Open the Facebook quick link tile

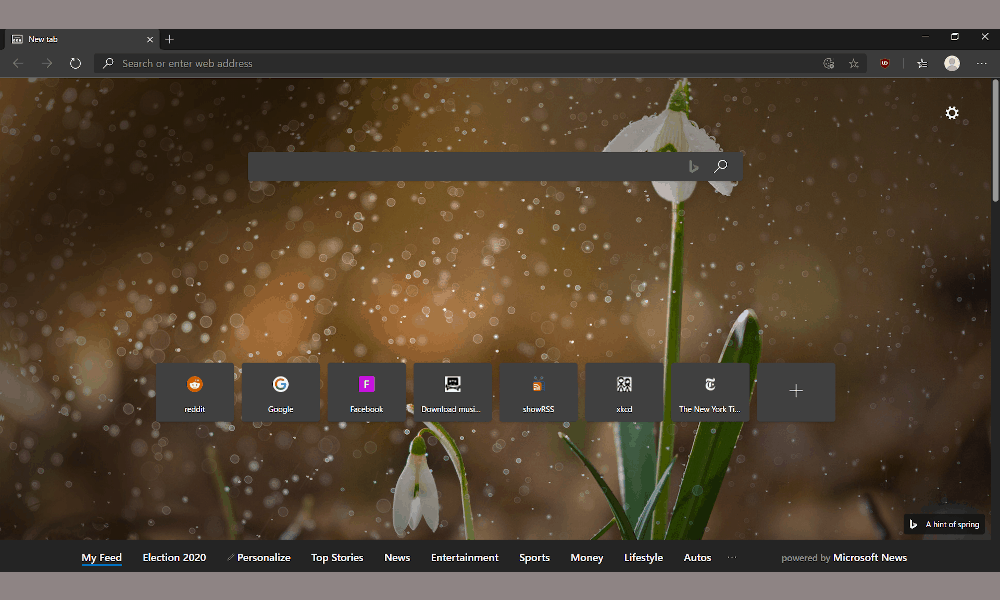pos(367,392)
